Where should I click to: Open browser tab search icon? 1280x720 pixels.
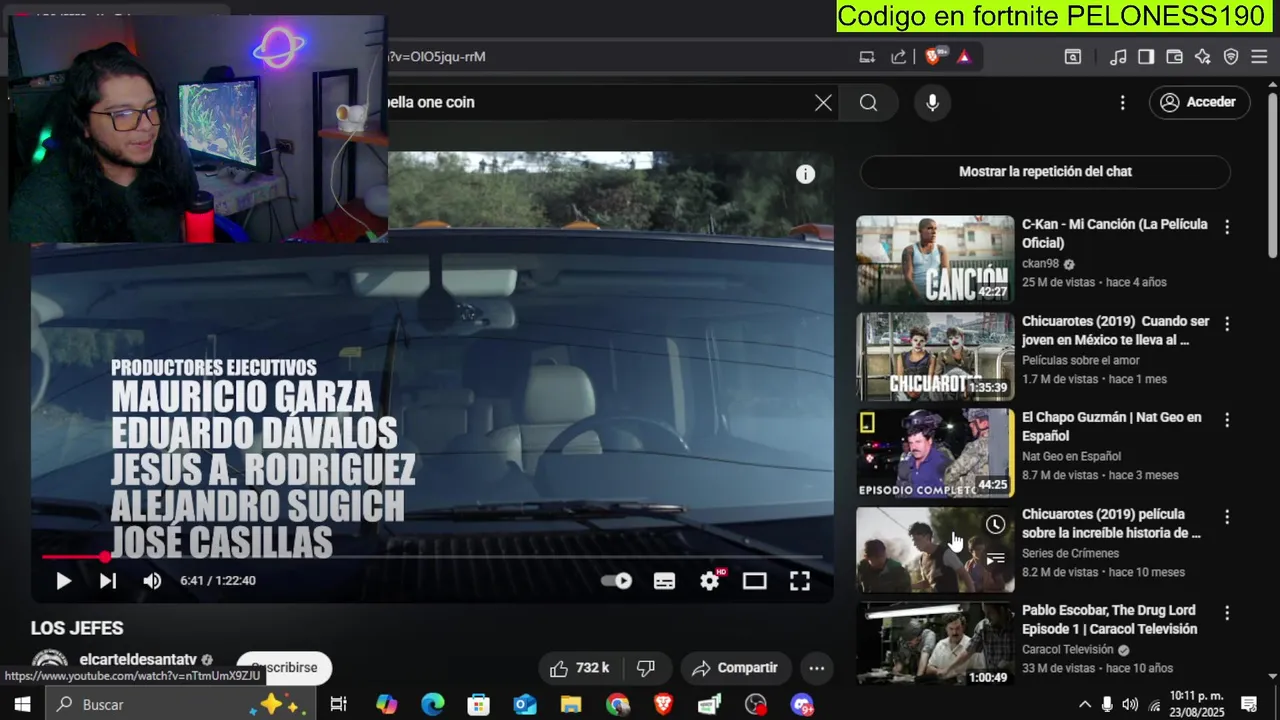pos(1073,57)
